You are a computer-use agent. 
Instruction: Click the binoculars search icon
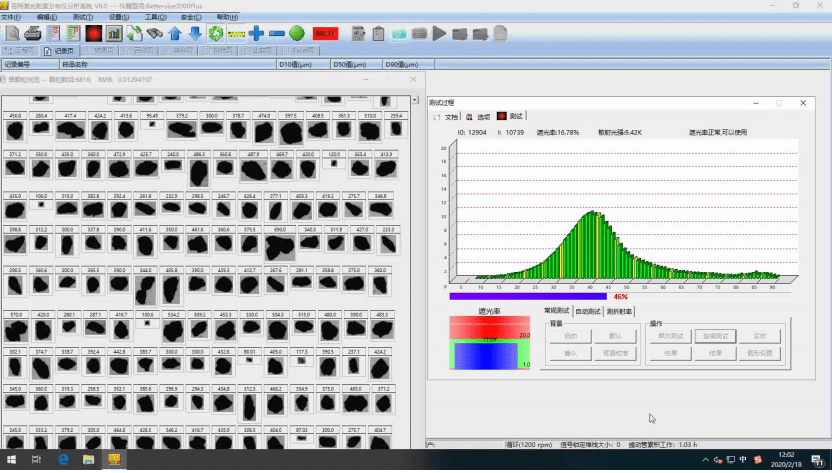click(x=155, y=33)
